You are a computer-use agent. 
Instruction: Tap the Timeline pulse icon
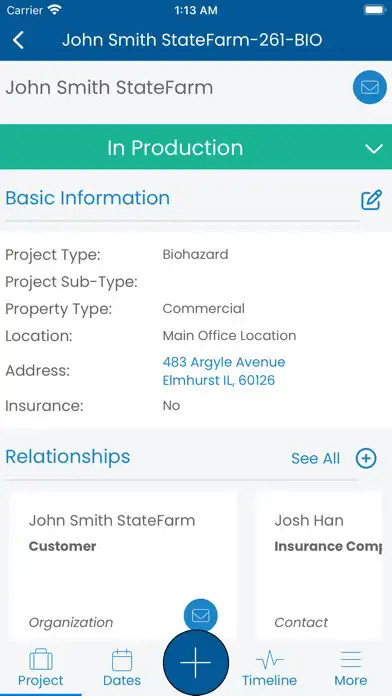(x=269, y=660)
